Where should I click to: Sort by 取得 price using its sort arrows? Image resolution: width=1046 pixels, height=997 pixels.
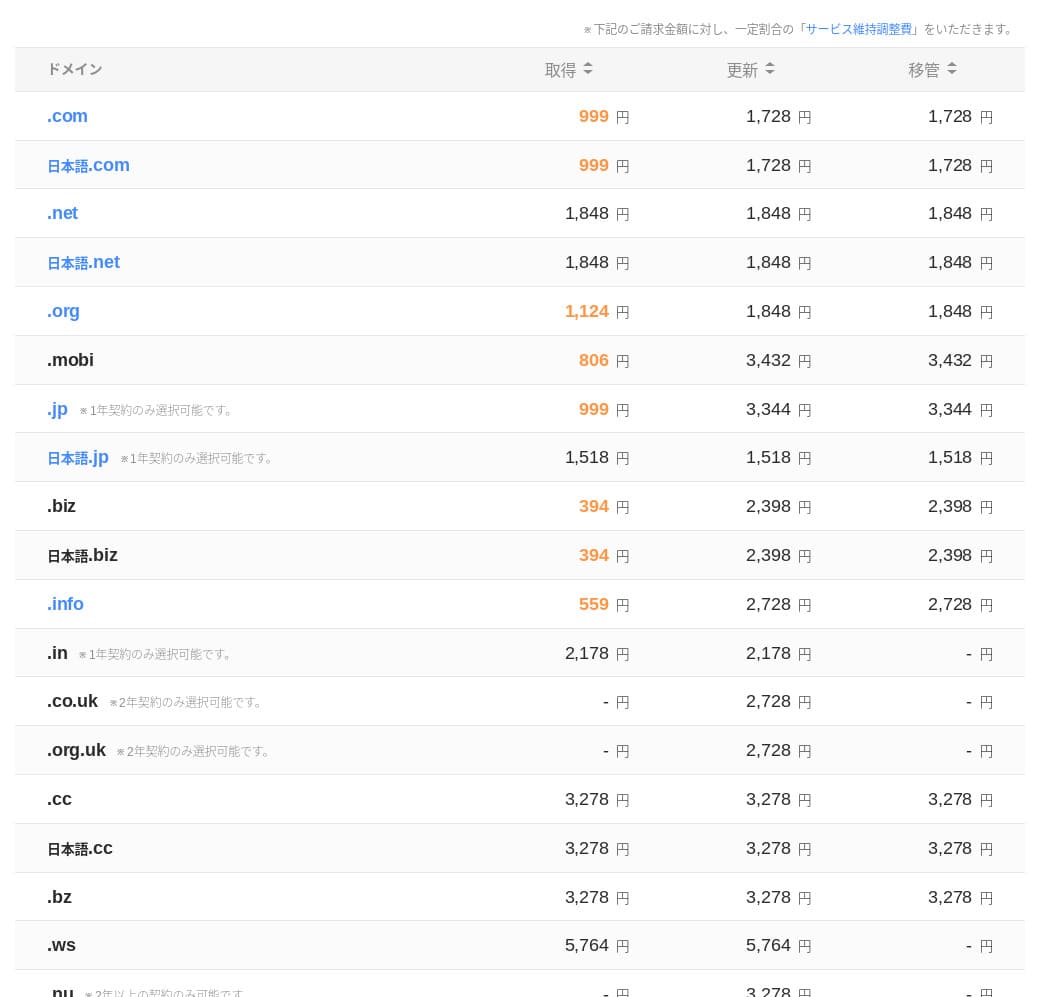[588, 69]
